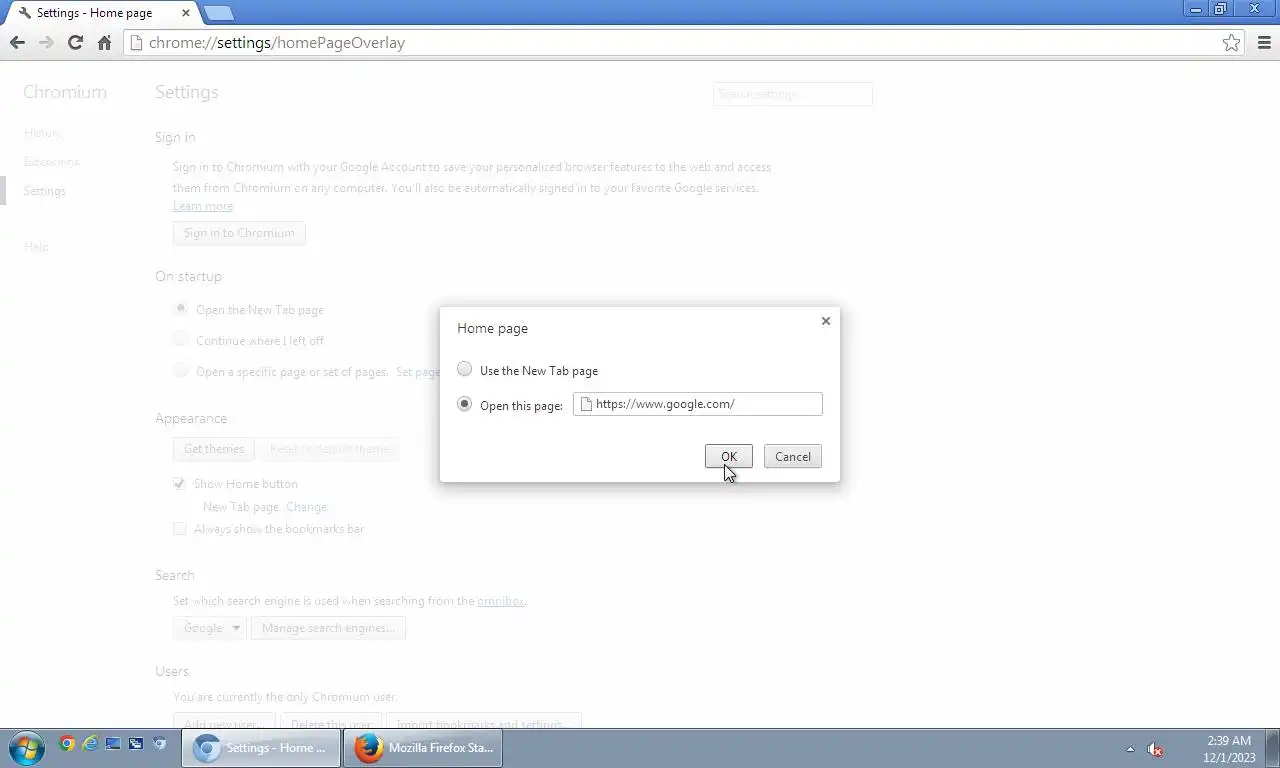Click the Users section heading
Viewport: 1280px width, 768px height.
172,671
